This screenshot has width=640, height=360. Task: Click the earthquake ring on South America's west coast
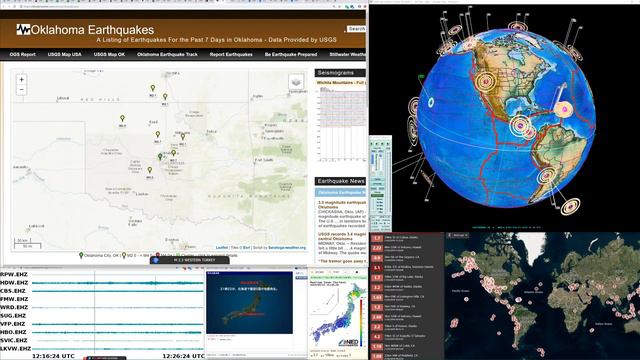(546, 176)
